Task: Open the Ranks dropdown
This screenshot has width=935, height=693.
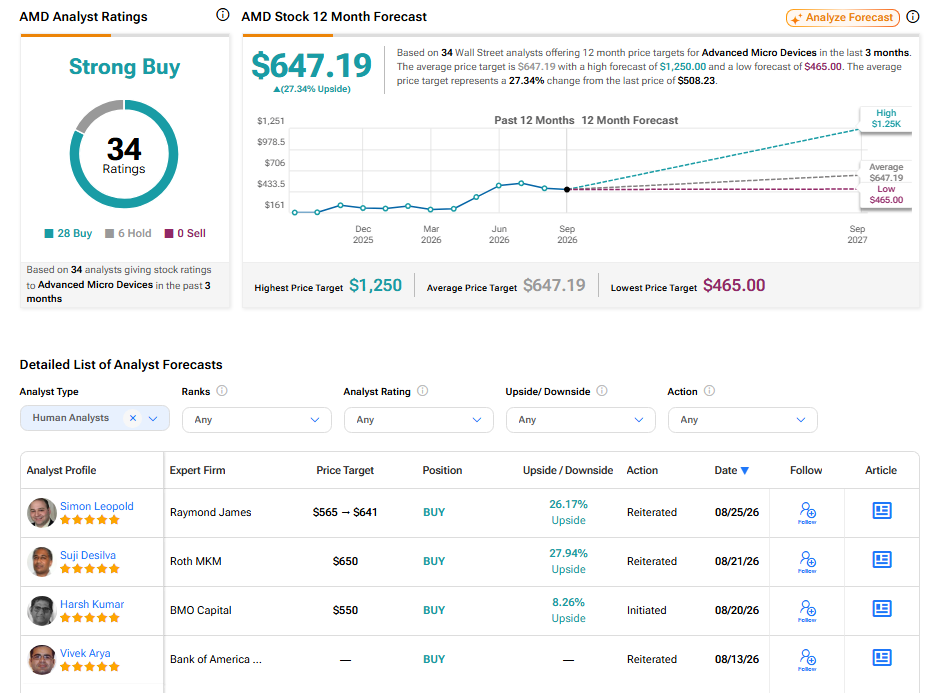Action: [x=256, y=420]
